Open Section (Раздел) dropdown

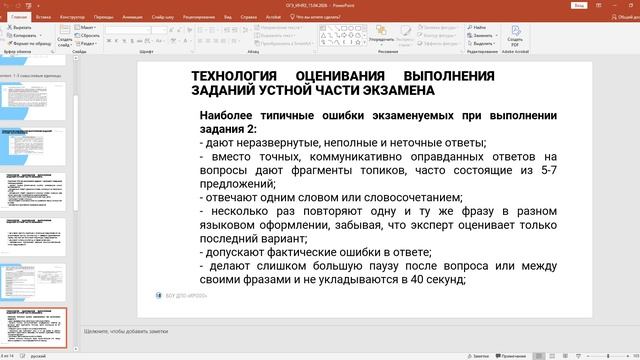click(x=86, y=43)
